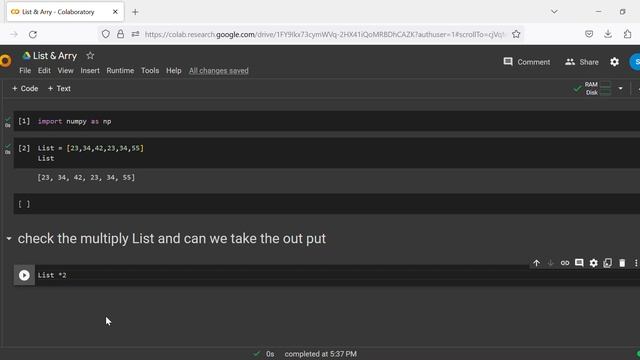
Task: Click All changes saved link
Action: [x=218, y=71]
